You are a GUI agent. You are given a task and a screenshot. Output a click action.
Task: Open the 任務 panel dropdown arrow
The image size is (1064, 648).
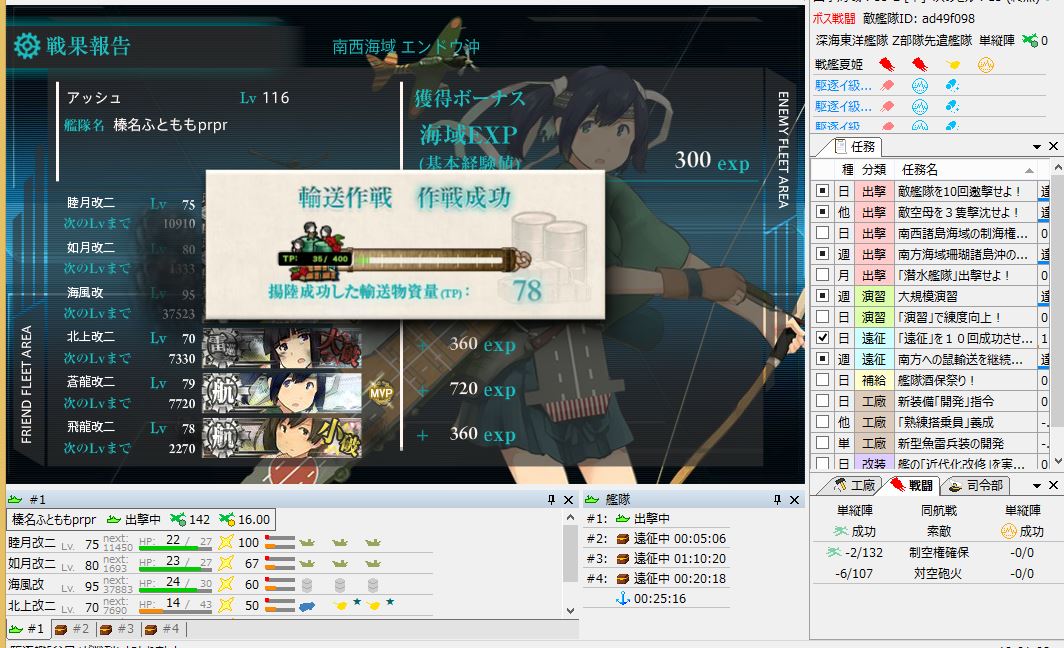(x=1037, y=147)
